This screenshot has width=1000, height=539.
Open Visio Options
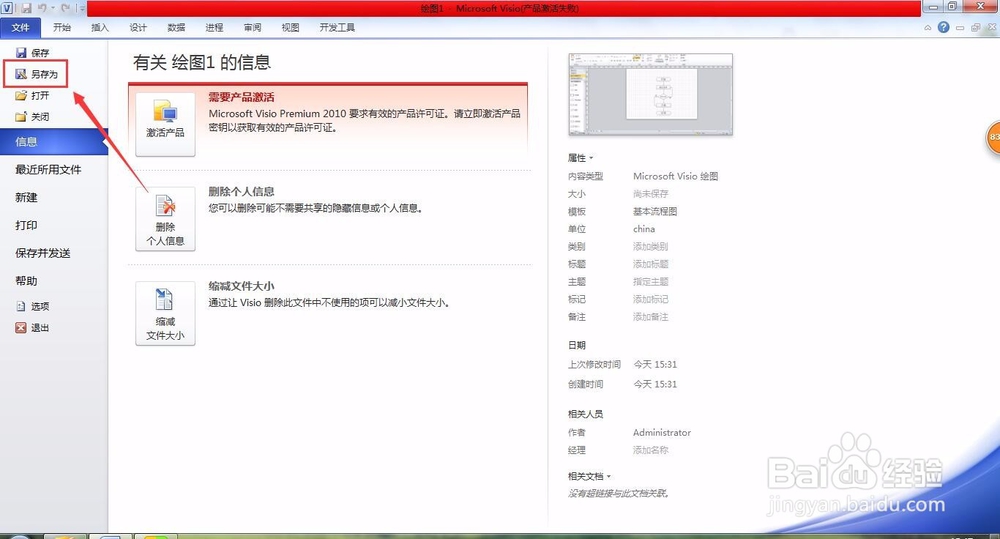[x=33, y=306]
